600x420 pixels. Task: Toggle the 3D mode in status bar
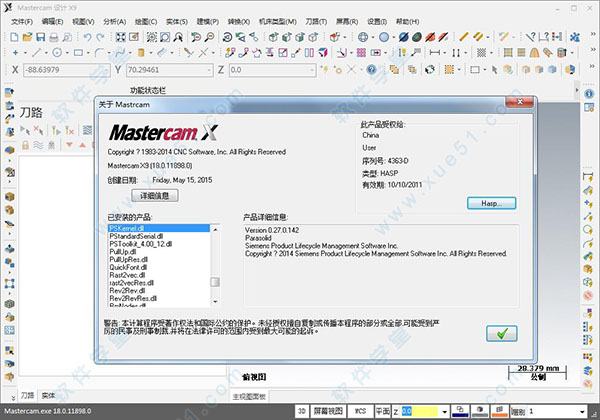(x=302, y=412)
